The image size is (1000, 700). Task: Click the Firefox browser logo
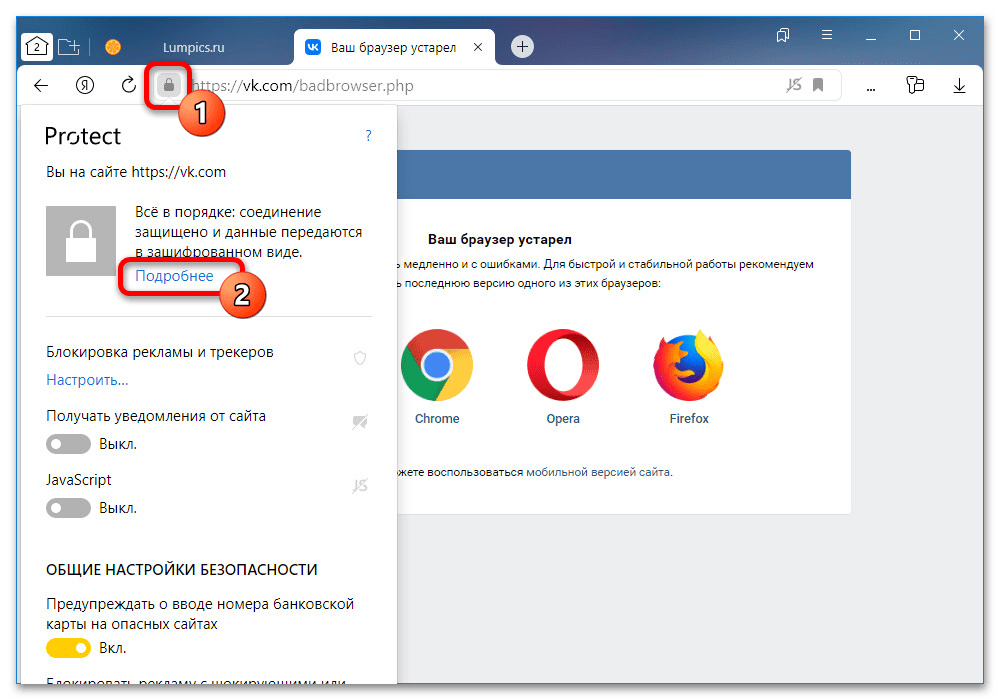689,365
